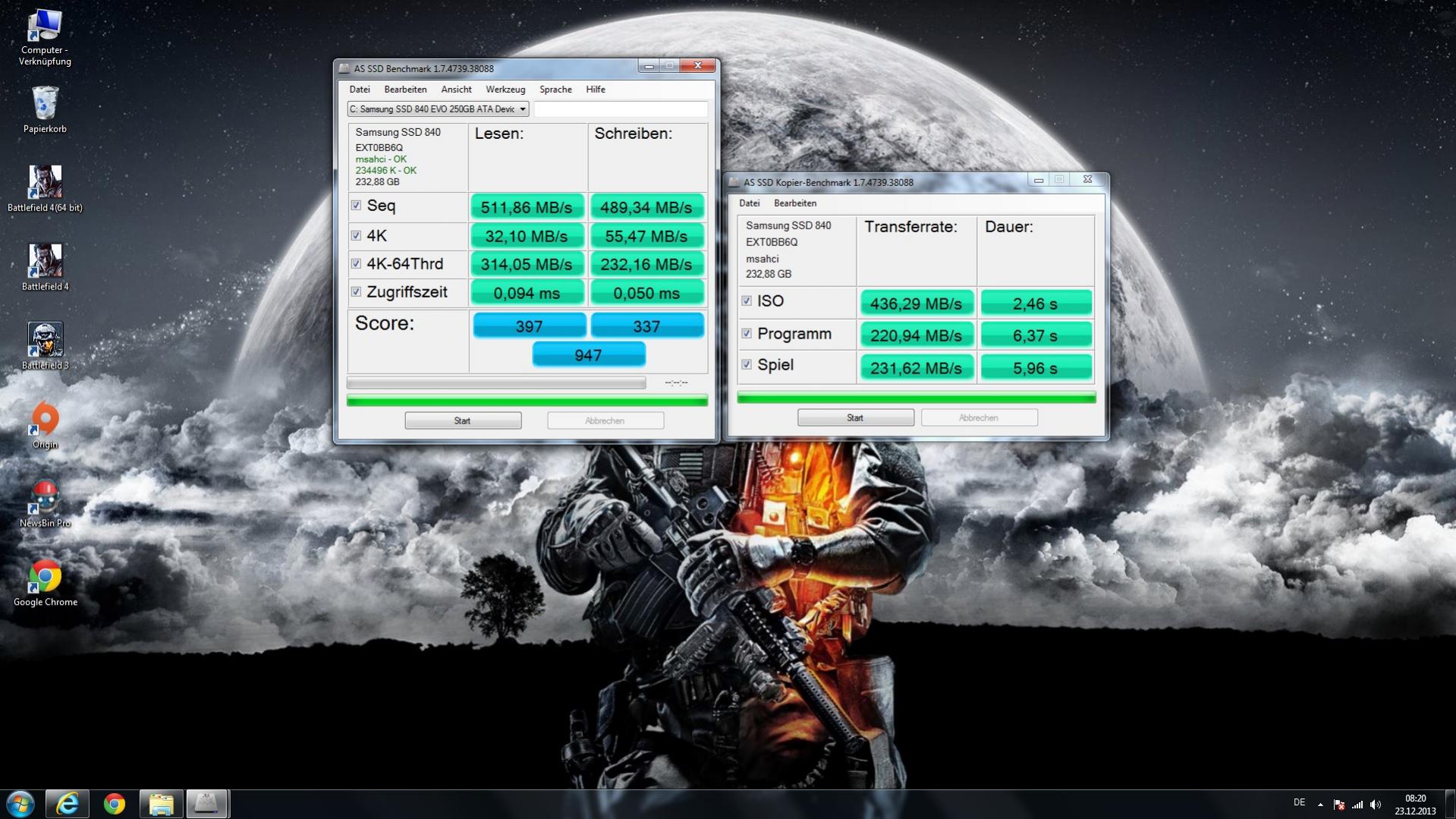This screenshot has width=1456, height=819.
Task: Click Start in Kopier-Benchmark window
Action: pyautogui.click(x=855, y=417)
